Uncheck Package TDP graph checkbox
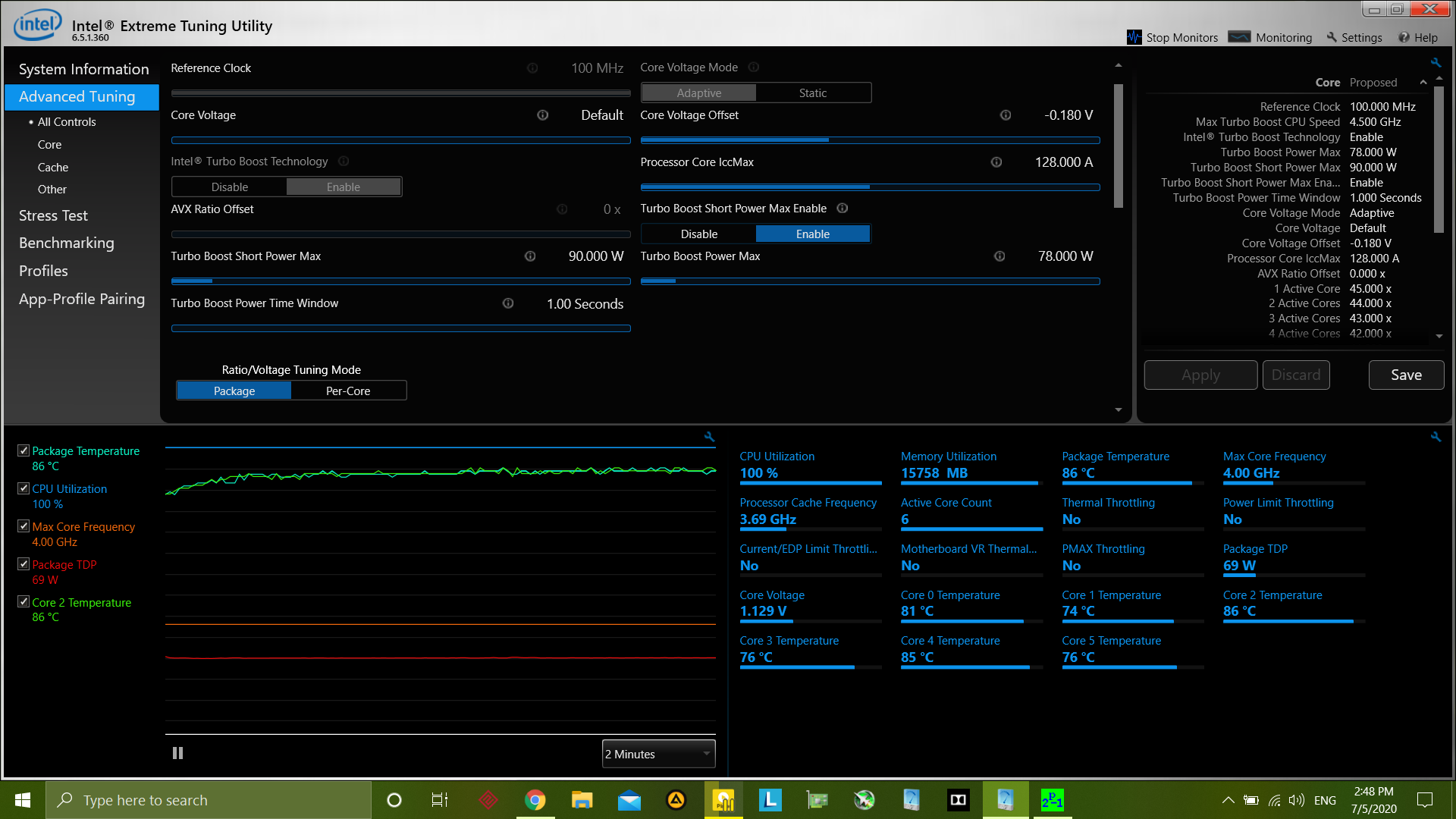The image size is (1456, 819). tap(24, 563)
